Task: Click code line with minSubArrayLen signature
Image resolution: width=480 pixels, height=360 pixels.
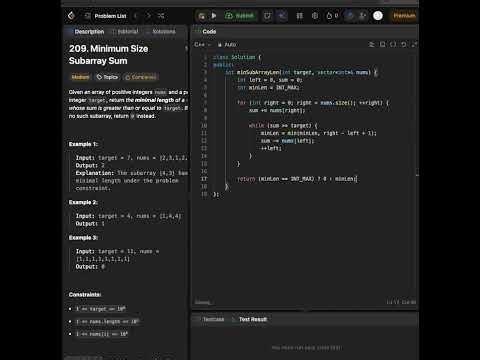Action: [x=301, y=72]
